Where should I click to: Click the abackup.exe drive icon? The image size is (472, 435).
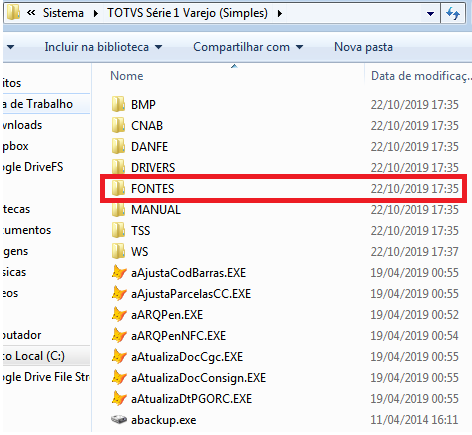[119, 419]
